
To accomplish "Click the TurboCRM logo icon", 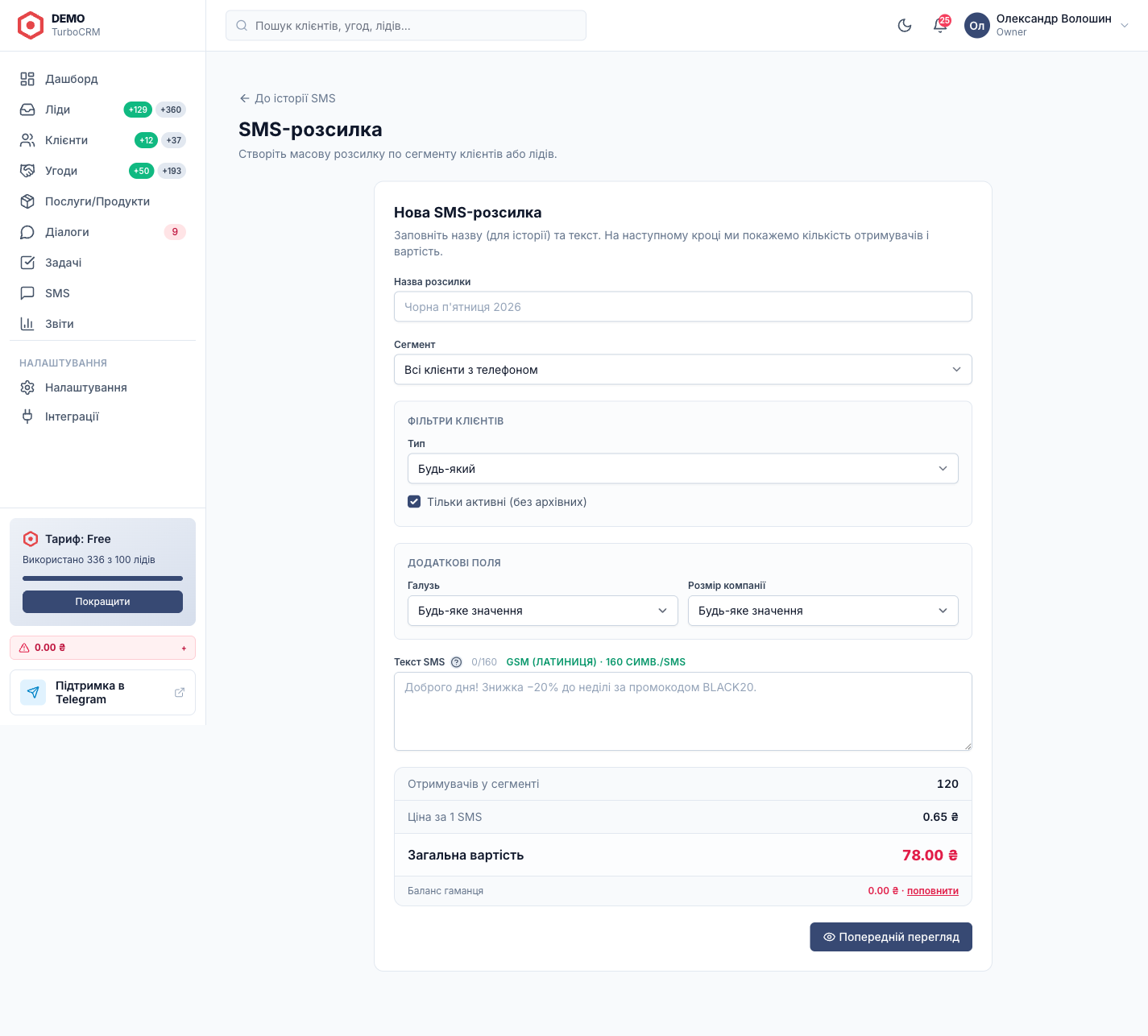I will [31, 25].
